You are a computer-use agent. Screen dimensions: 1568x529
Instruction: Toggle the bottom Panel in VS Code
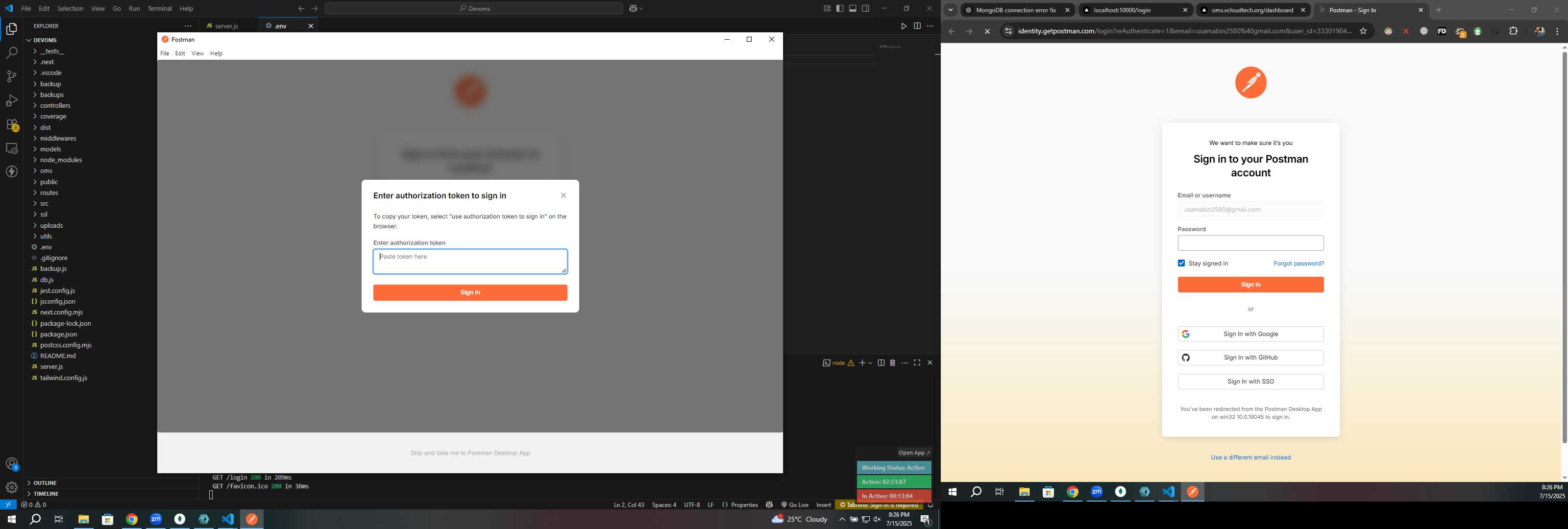[853, 8]
